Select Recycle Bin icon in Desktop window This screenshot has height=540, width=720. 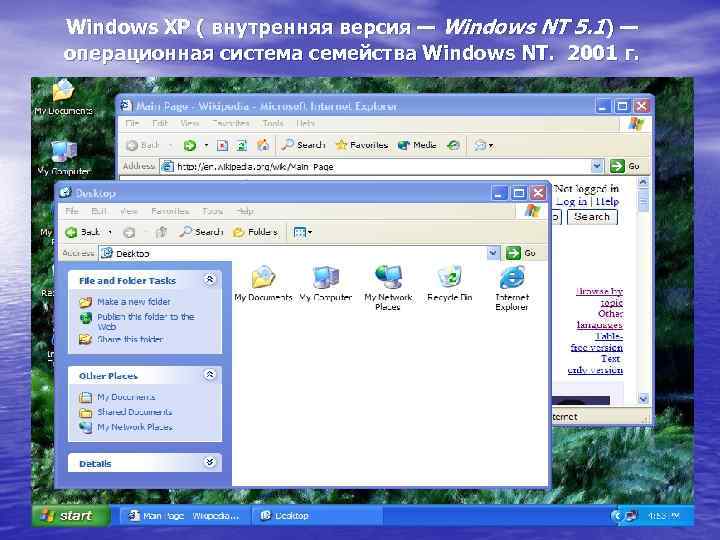(x=450, y=283)
